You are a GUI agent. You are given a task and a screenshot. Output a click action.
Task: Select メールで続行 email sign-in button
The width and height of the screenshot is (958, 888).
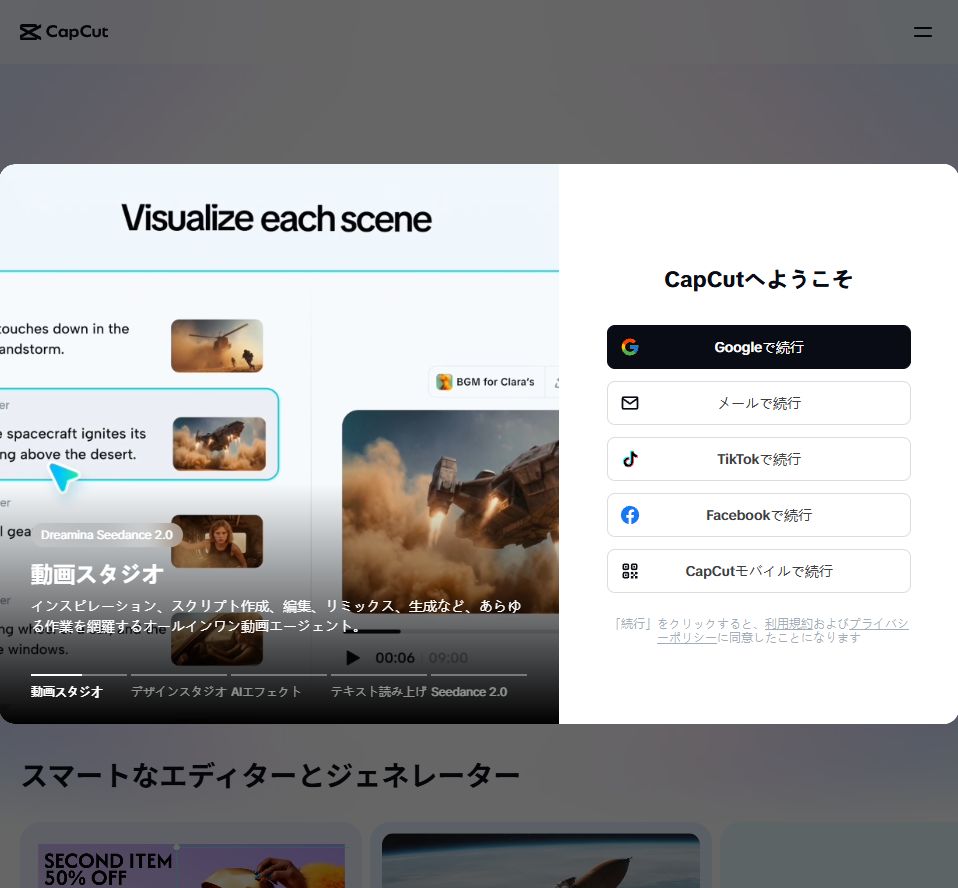758,403
